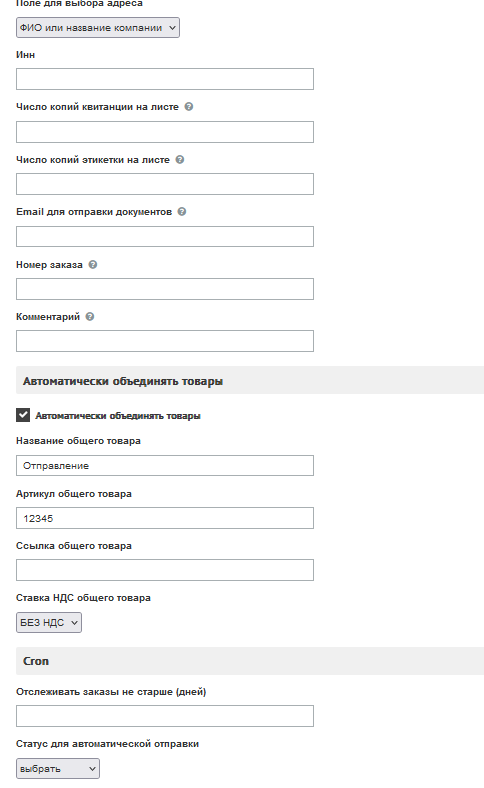Click Число копий этикетки на листе field

pos(165,184)
